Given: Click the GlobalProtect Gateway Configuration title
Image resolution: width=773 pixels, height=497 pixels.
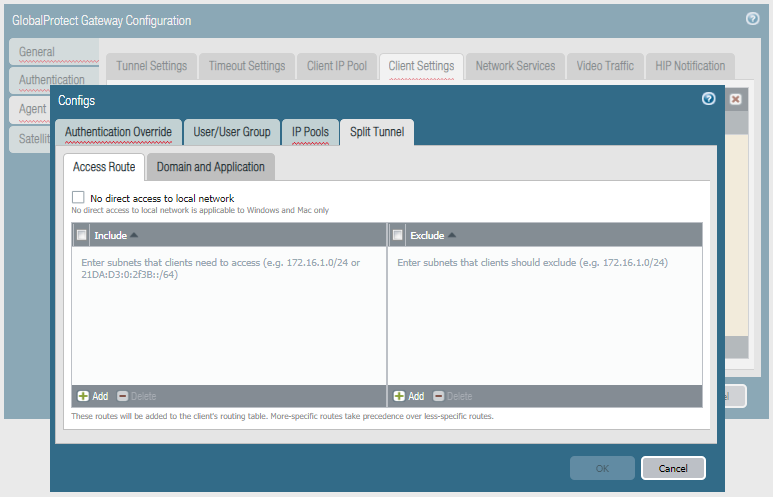Looking at the screenshot, I should point(102,20).
